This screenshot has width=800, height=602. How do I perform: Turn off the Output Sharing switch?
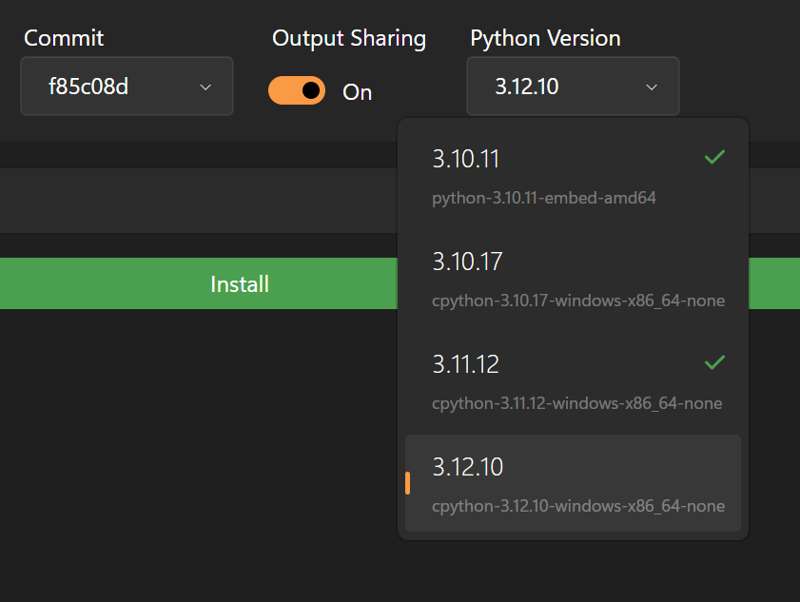(x=297, y=91)
